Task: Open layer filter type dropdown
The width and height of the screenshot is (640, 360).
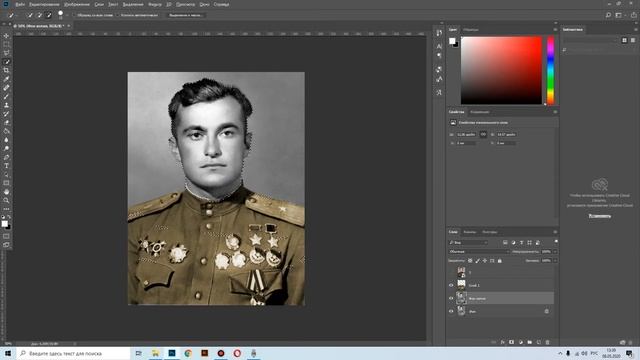Action: pyautogui.click(x=468, y=242)
